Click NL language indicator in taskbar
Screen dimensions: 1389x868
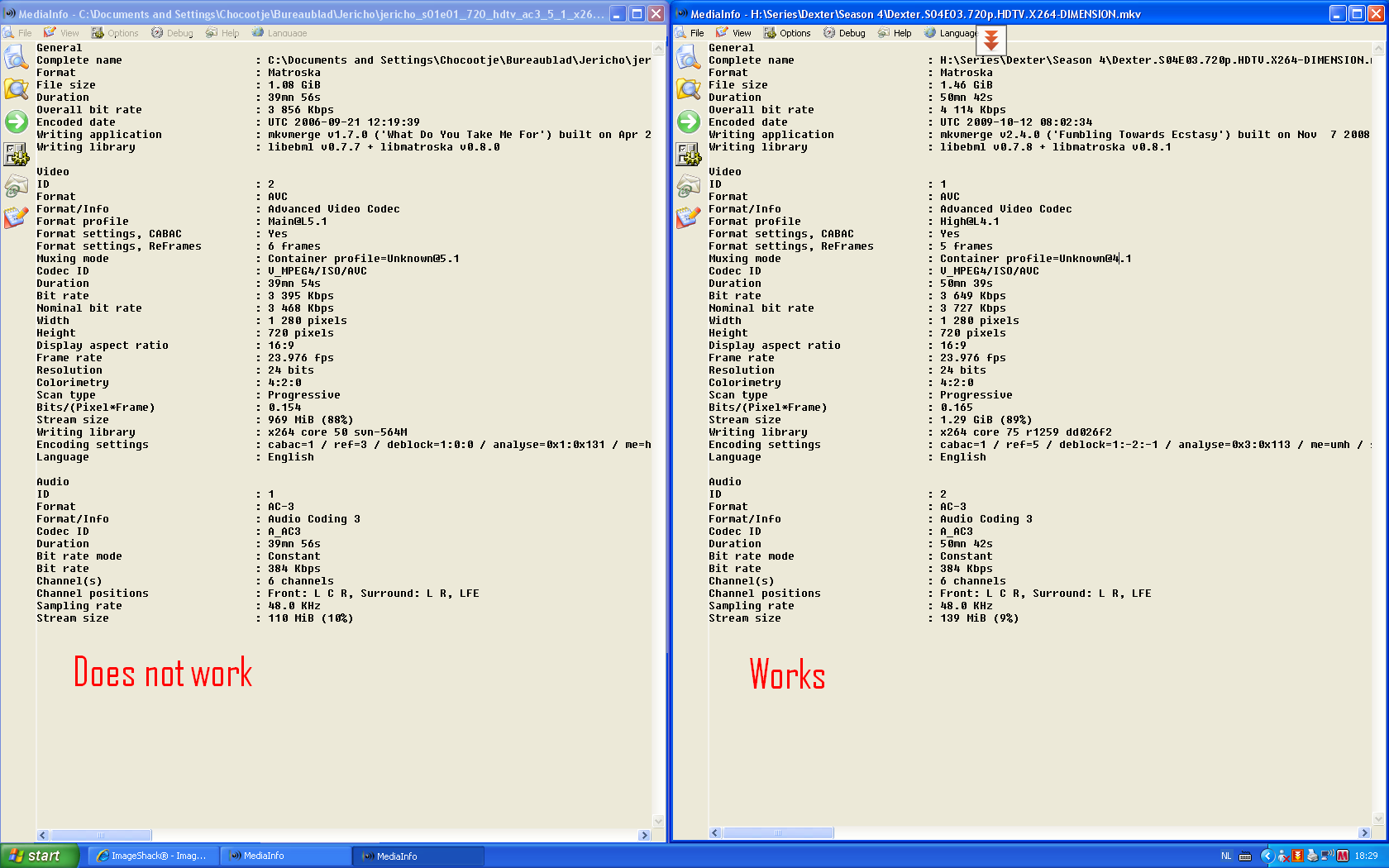(x=1226, y=856)
